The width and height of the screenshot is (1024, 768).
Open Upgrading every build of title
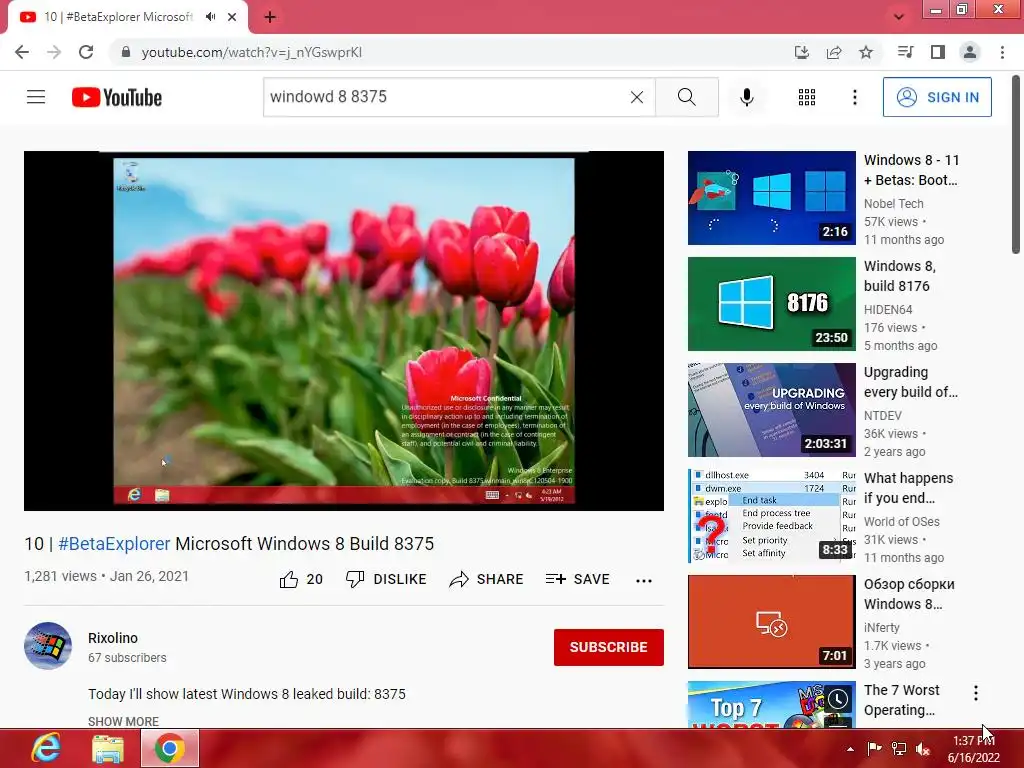coord(911,382)
